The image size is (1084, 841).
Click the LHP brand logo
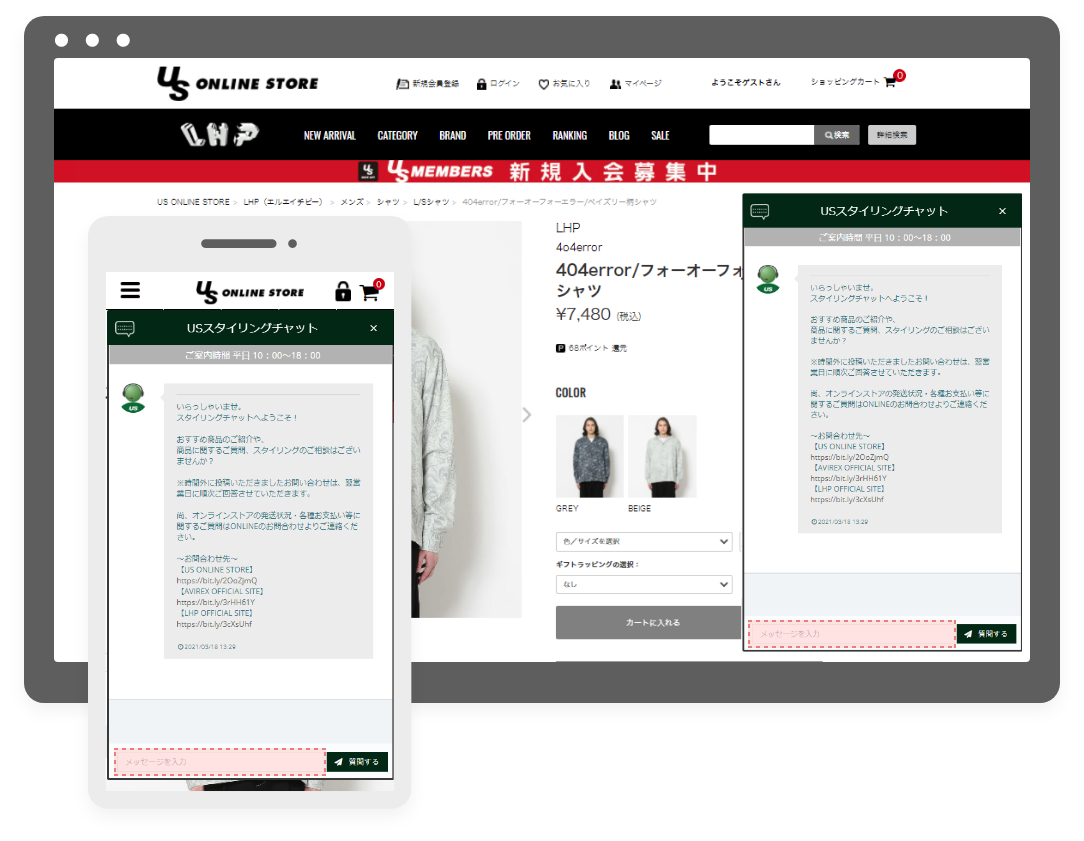(x=220, y=134)
